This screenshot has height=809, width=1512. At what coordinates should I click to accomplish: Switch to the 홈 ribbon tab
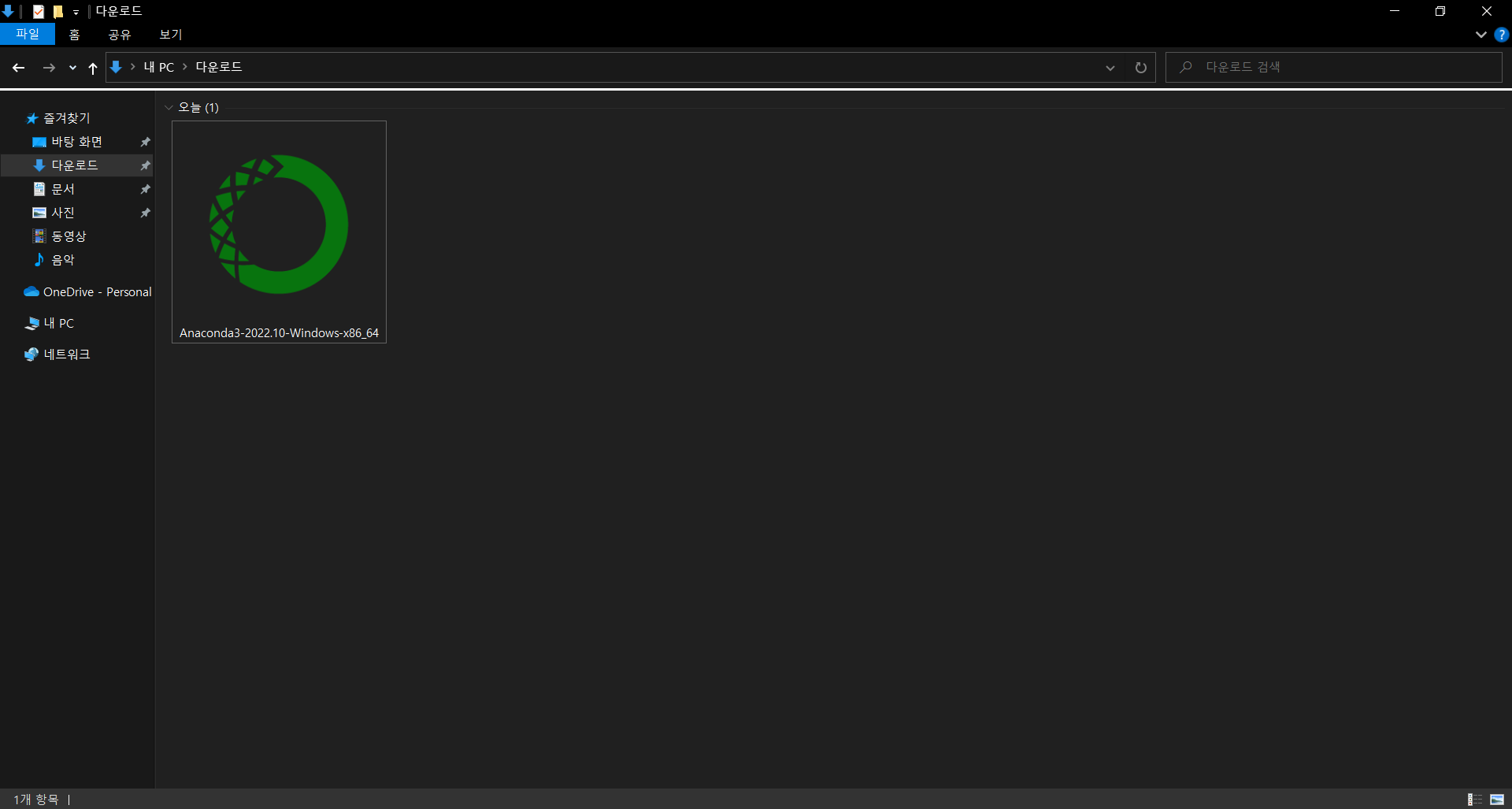pyautogui.click(x=74, y=35)
